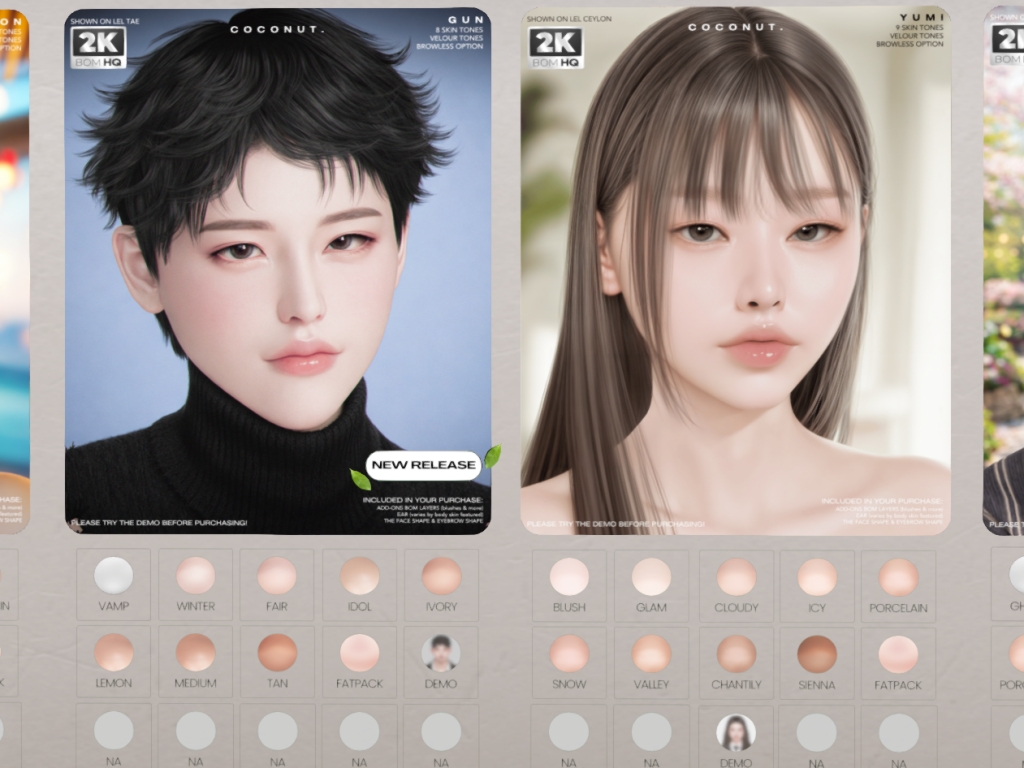Select the Tan skin tone swatch
Screen dimensions: 1024x768
[277, 654]
